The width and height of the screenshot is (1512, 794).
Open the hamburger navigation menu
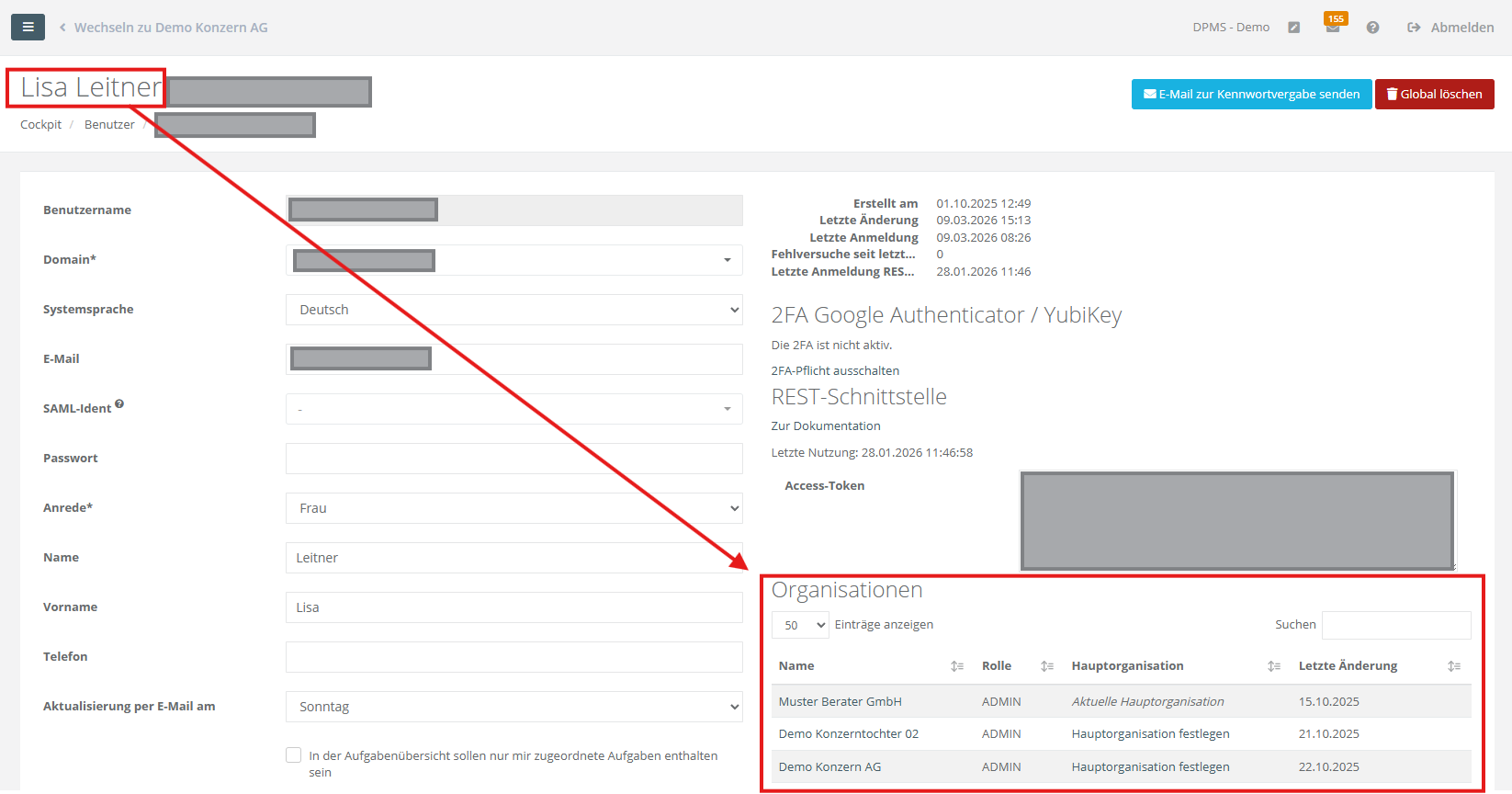(28, 28)
